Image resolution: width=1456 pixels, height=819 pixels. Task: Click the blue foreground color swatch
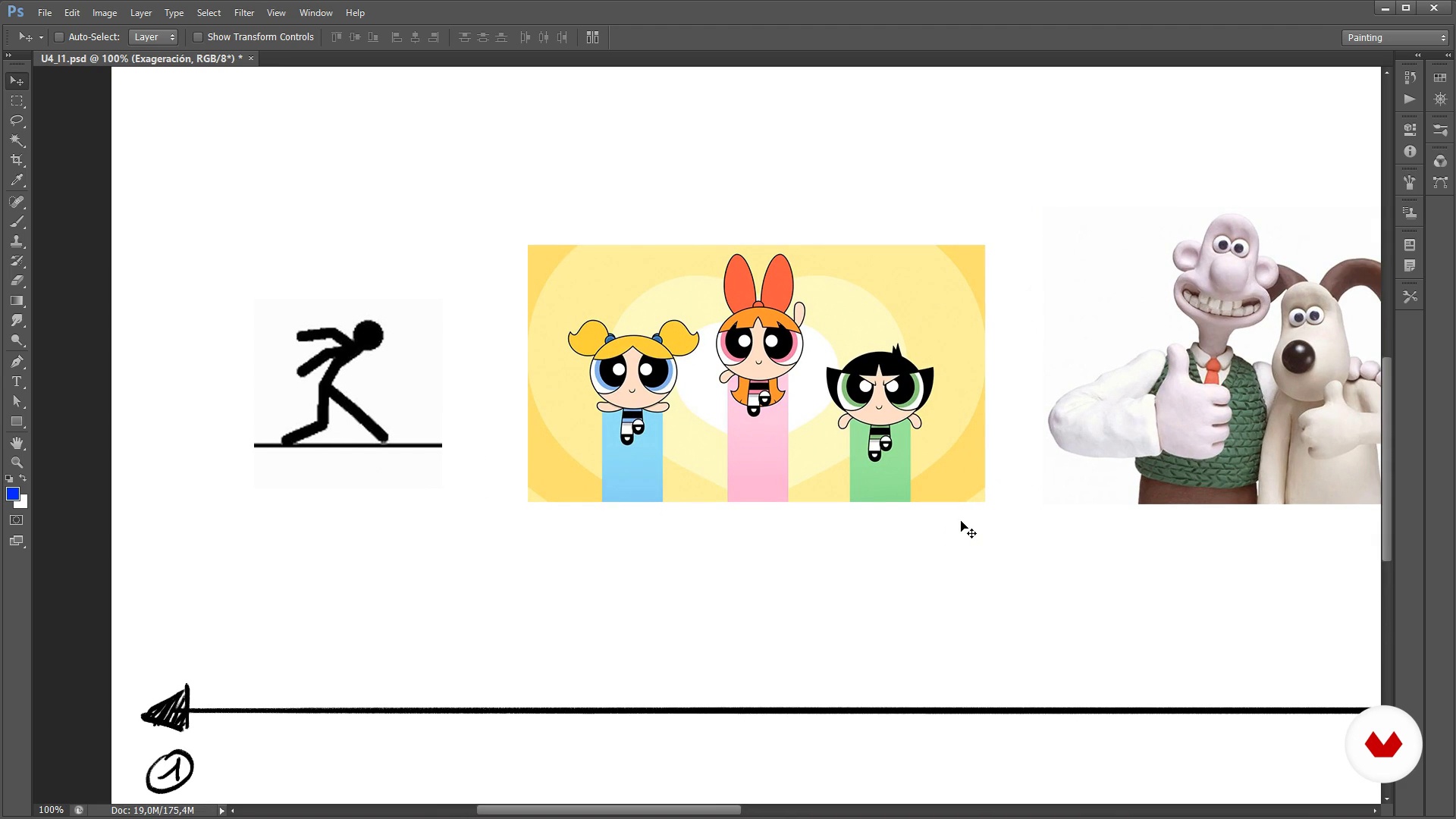pyautogui.click(x=11, y=494)
